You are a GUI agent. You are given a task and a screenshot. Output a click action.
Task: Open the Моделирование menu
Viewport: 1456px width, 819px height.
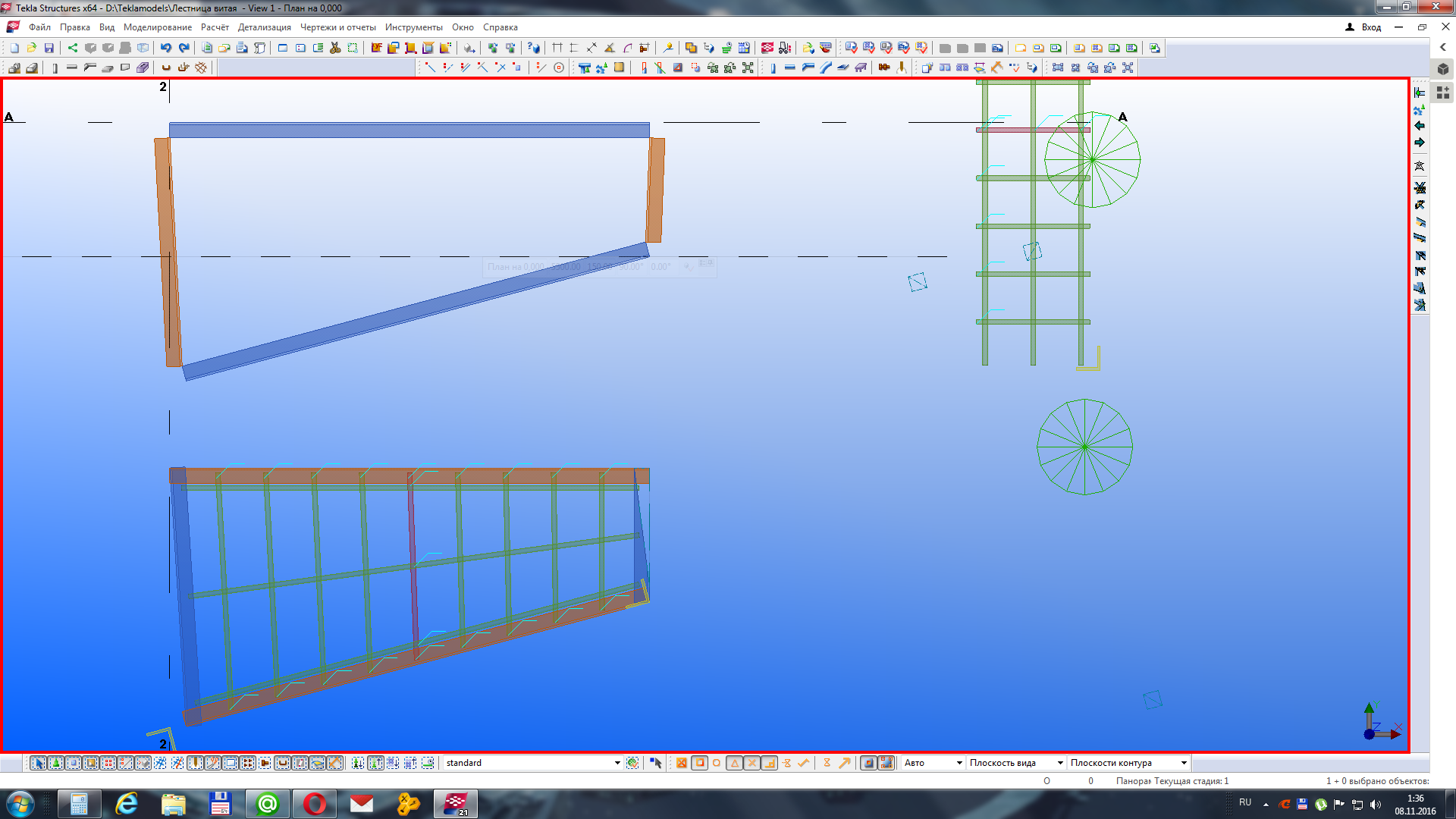point(158,27)
